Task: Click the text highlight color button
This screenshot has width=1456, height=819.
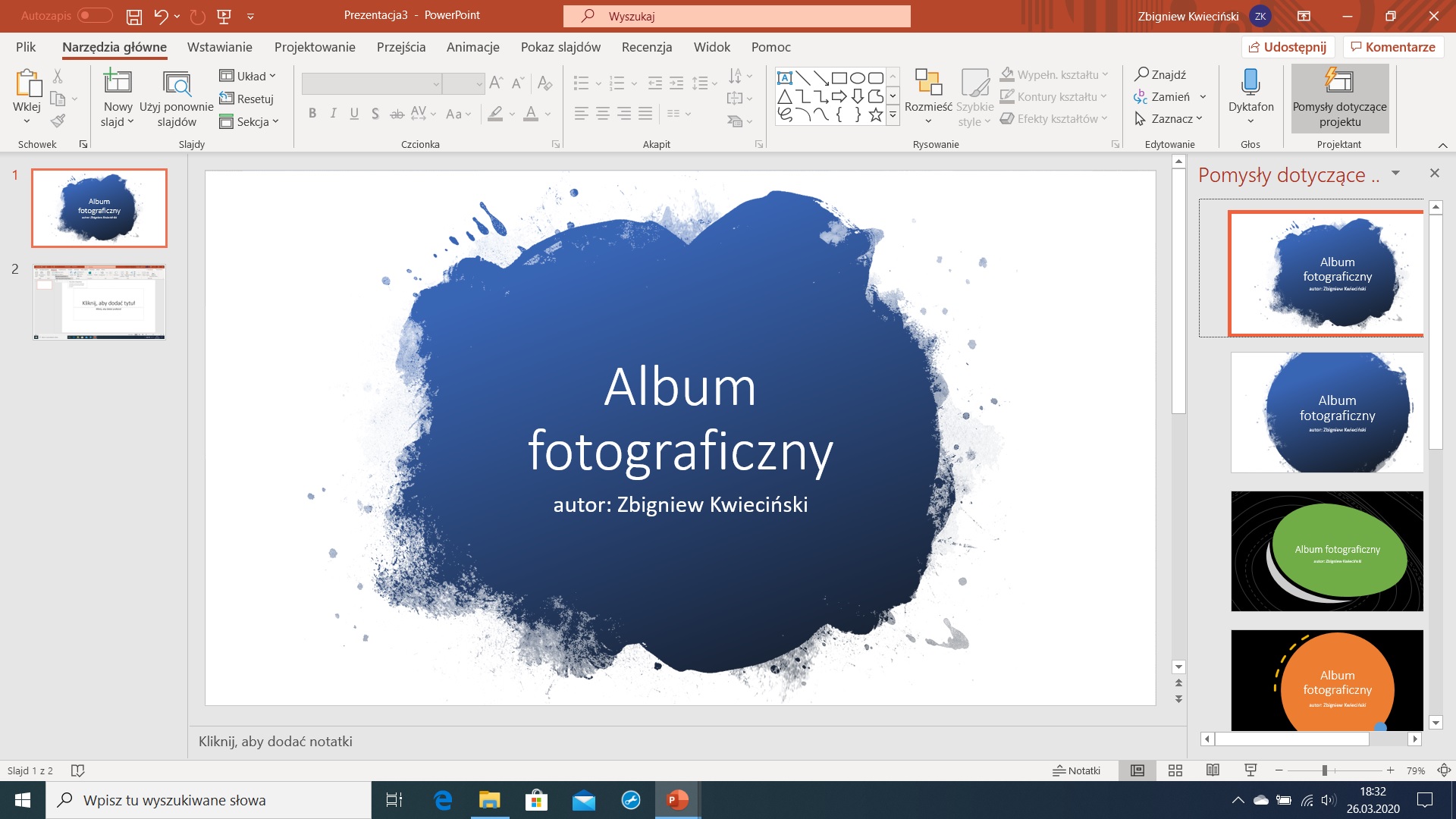Action: [x=495, y=115]
